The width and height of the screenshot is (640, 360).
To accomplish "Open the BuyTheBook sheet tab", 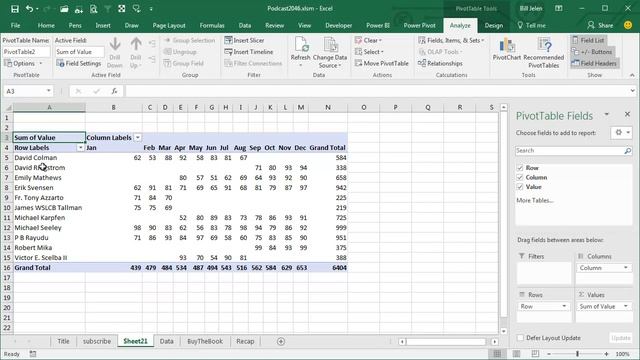I will [x=205, y=341].
